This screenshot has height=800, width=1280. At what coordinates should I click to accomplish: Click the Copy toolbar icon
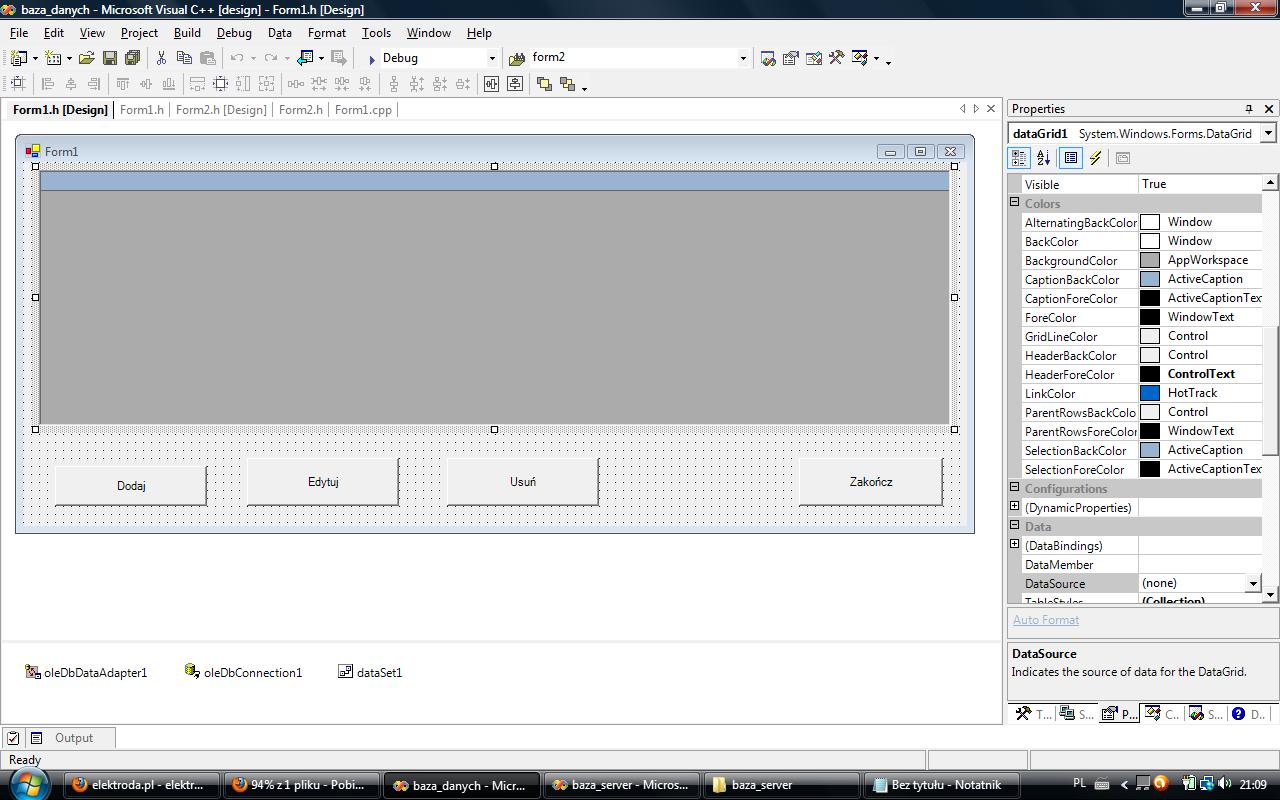click(x=185, y=58)
